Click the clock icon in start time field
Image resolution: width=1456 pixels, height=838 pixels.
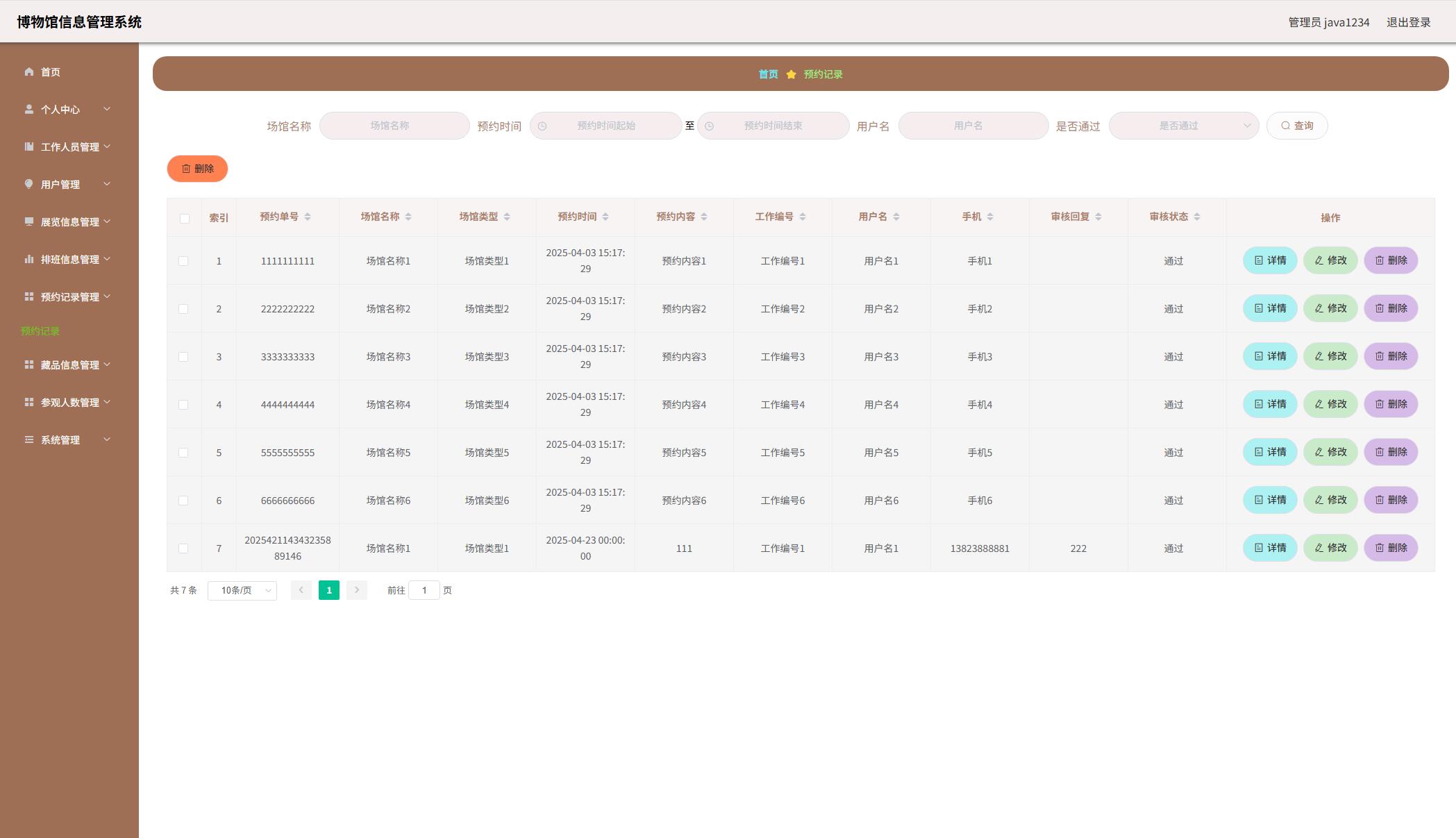542,126
